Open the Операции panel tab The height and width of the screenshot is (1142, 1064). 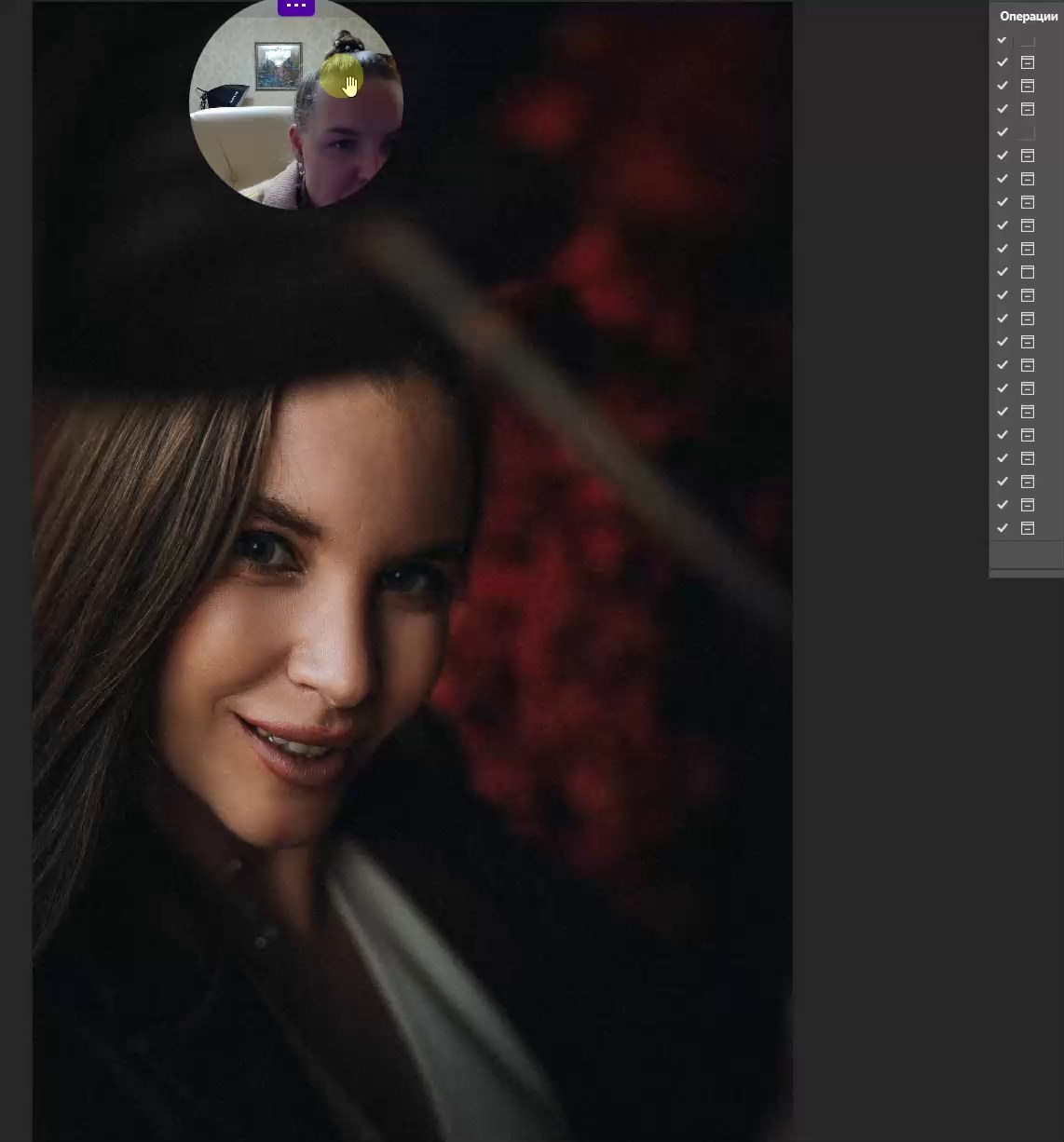coord(1029,16)
